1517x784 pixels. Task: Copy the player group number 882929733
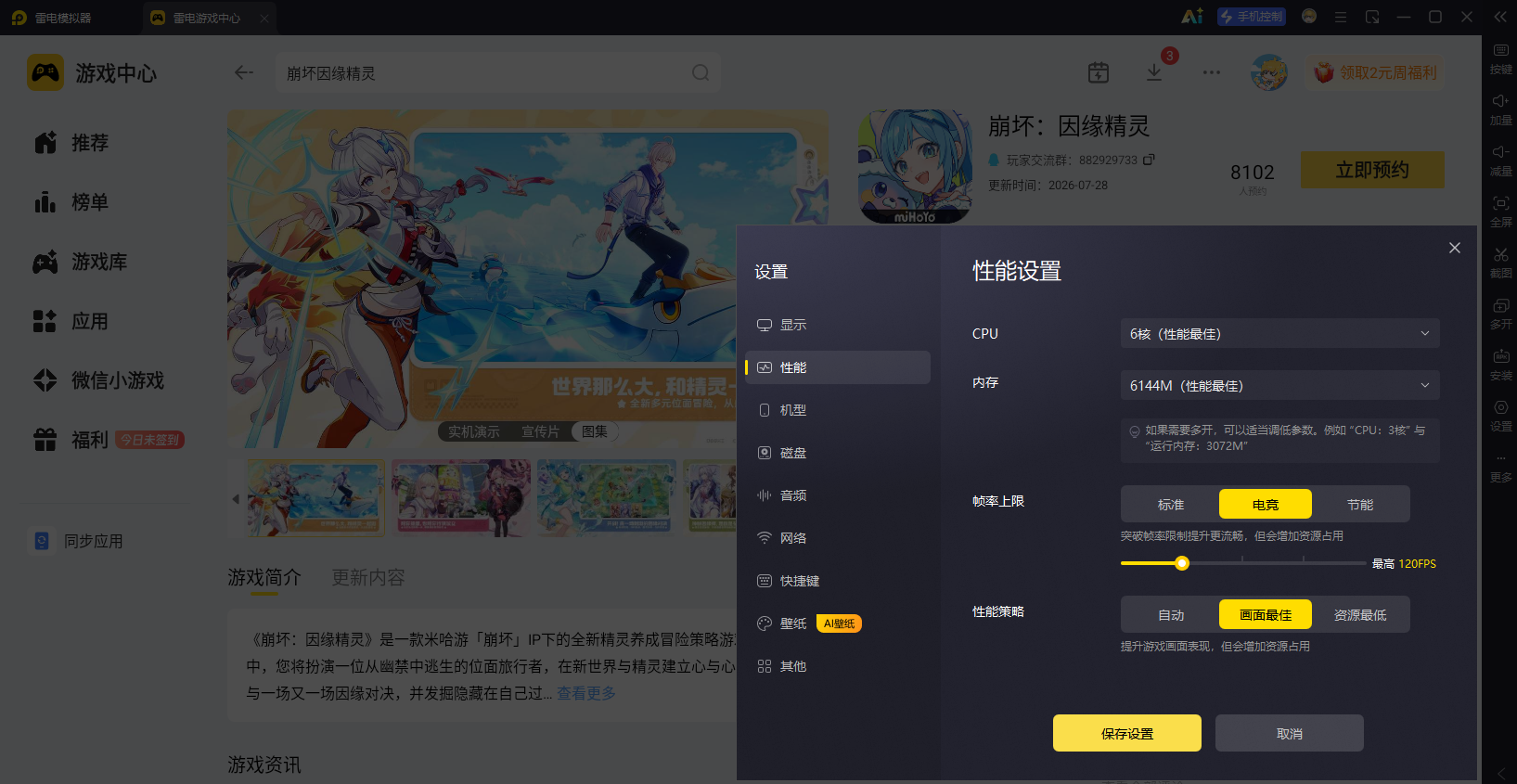1149,160
